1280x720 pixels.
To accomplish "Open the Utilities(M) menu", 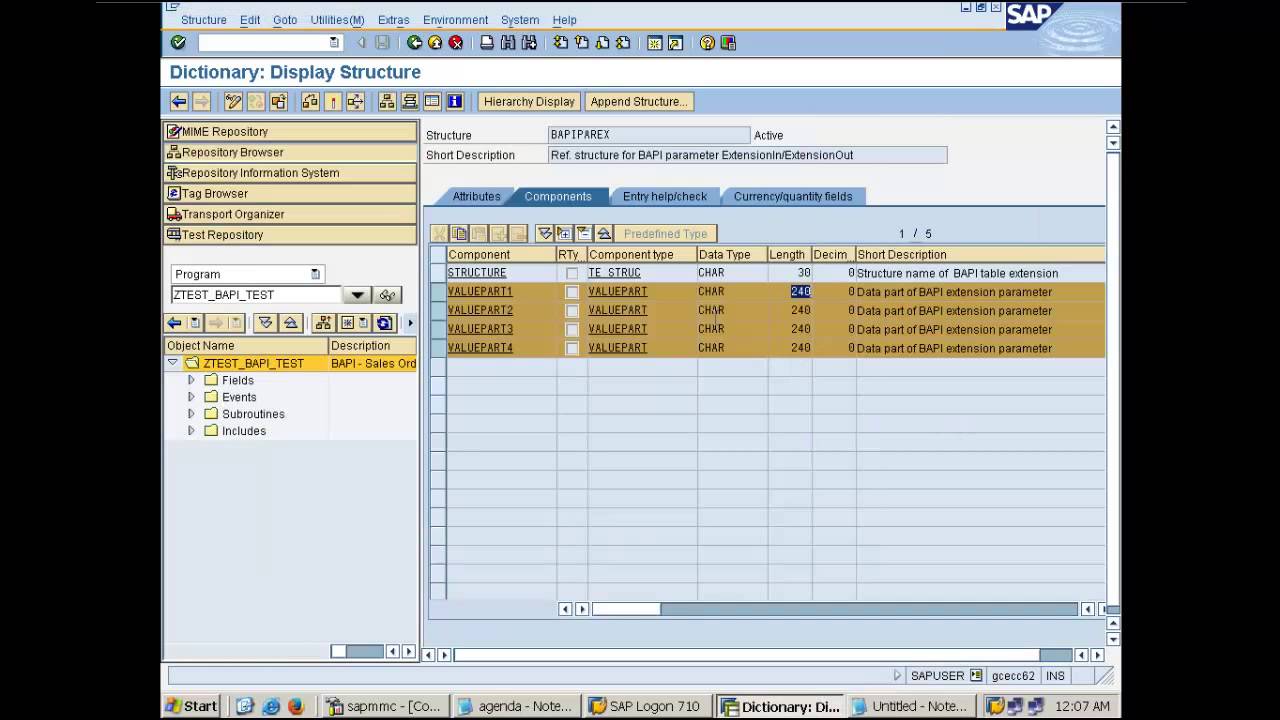I will tap(337, 20).
